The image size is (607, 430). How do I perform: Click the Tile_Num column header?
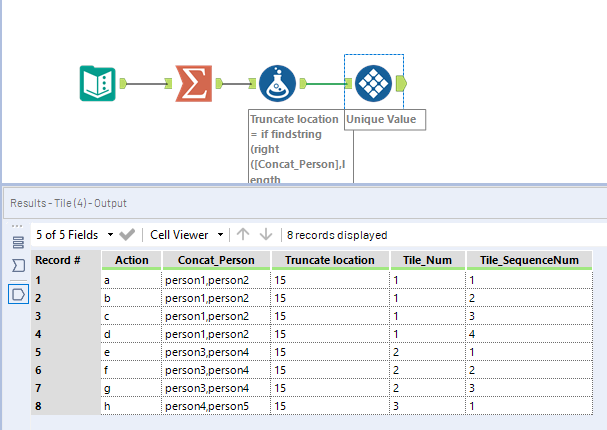tap(427, 260)
